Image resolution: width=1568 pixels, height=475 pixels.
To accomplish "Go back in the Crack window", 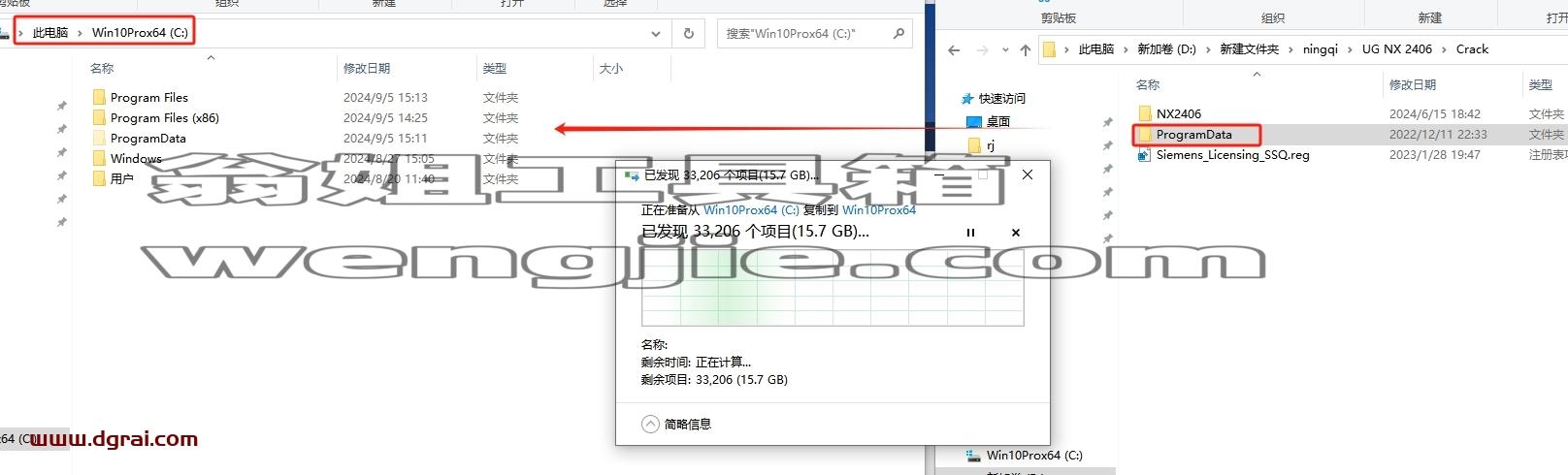I will point(954,49).
